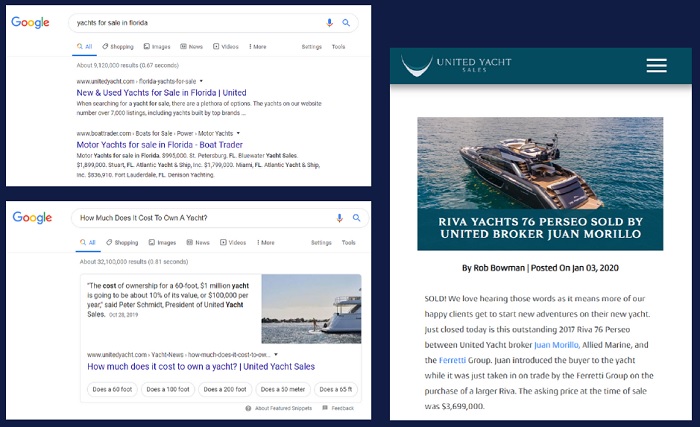Open 'New & Used Yachts for Sale in Florida' result
This screenshot has width=700, height=427.
(x=161, y=92)
